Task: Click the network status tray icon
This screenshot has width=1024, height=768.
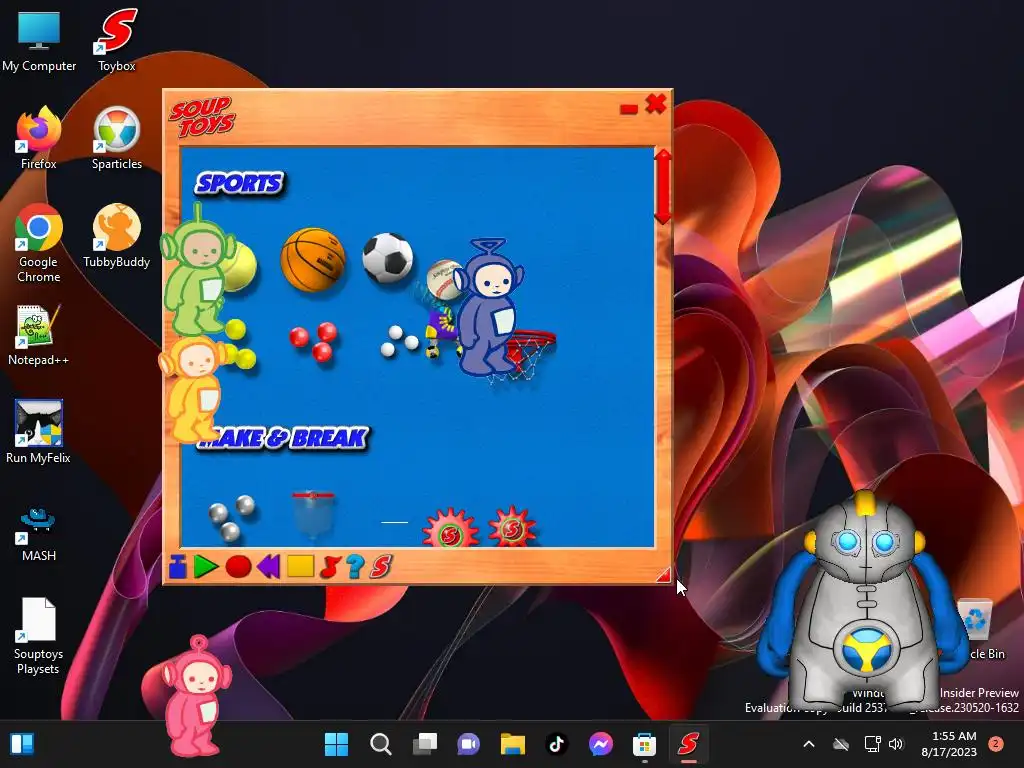Action: coord(872,744)
